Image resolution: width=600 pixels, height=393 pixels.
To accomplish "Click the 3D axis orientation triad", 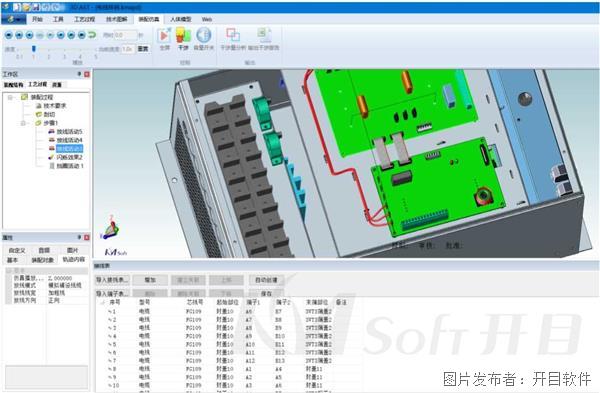I will pyautogui.click(x=111, y=228).
